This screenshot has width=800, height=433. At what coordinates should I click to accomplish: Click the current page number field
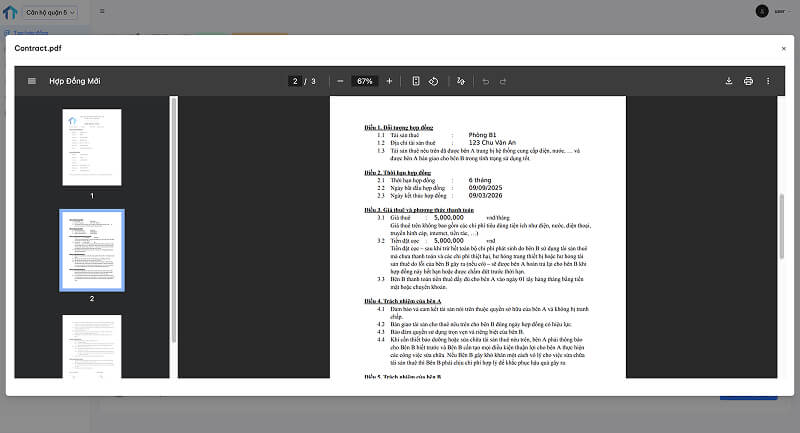click(295, 81)
